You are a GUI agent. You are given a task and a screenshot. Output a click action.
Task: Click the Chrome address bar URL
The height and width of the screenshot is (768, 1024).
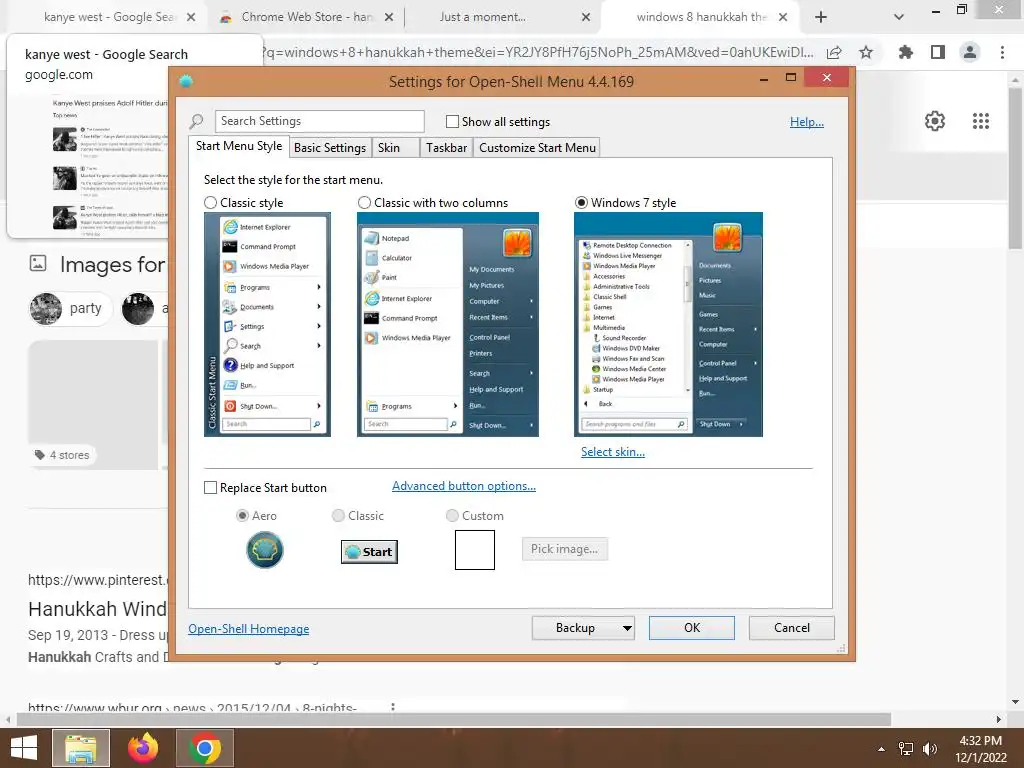pos(539,52)
